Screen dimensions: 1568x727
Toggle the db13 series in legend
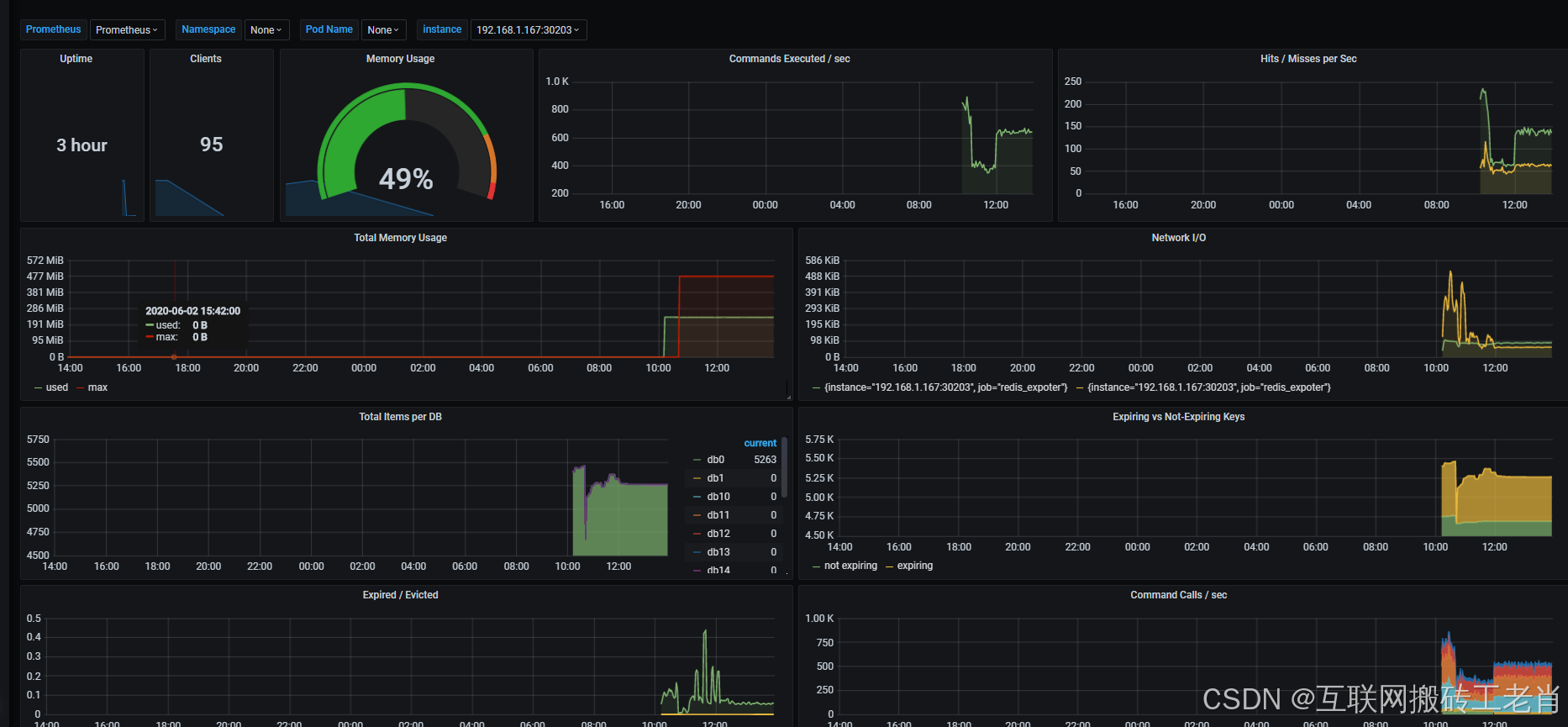[x=718, y=552]
